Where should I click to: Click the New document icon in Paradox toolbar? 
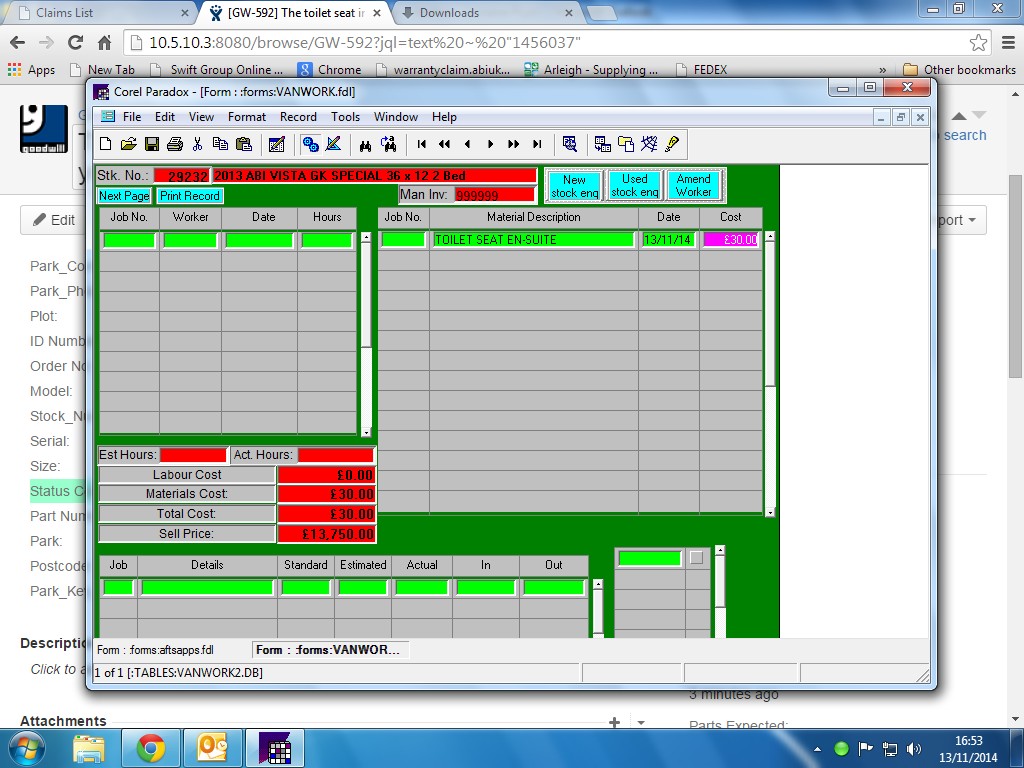(x=106, y=144)
